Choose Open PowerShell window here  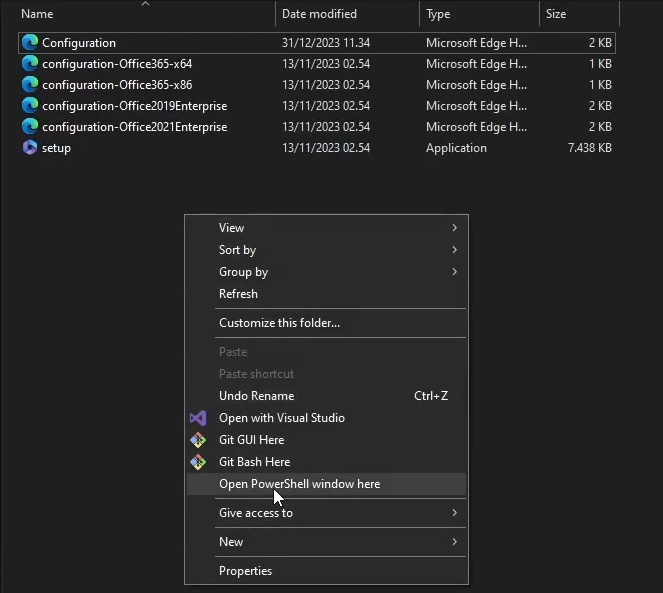(299, 484)
